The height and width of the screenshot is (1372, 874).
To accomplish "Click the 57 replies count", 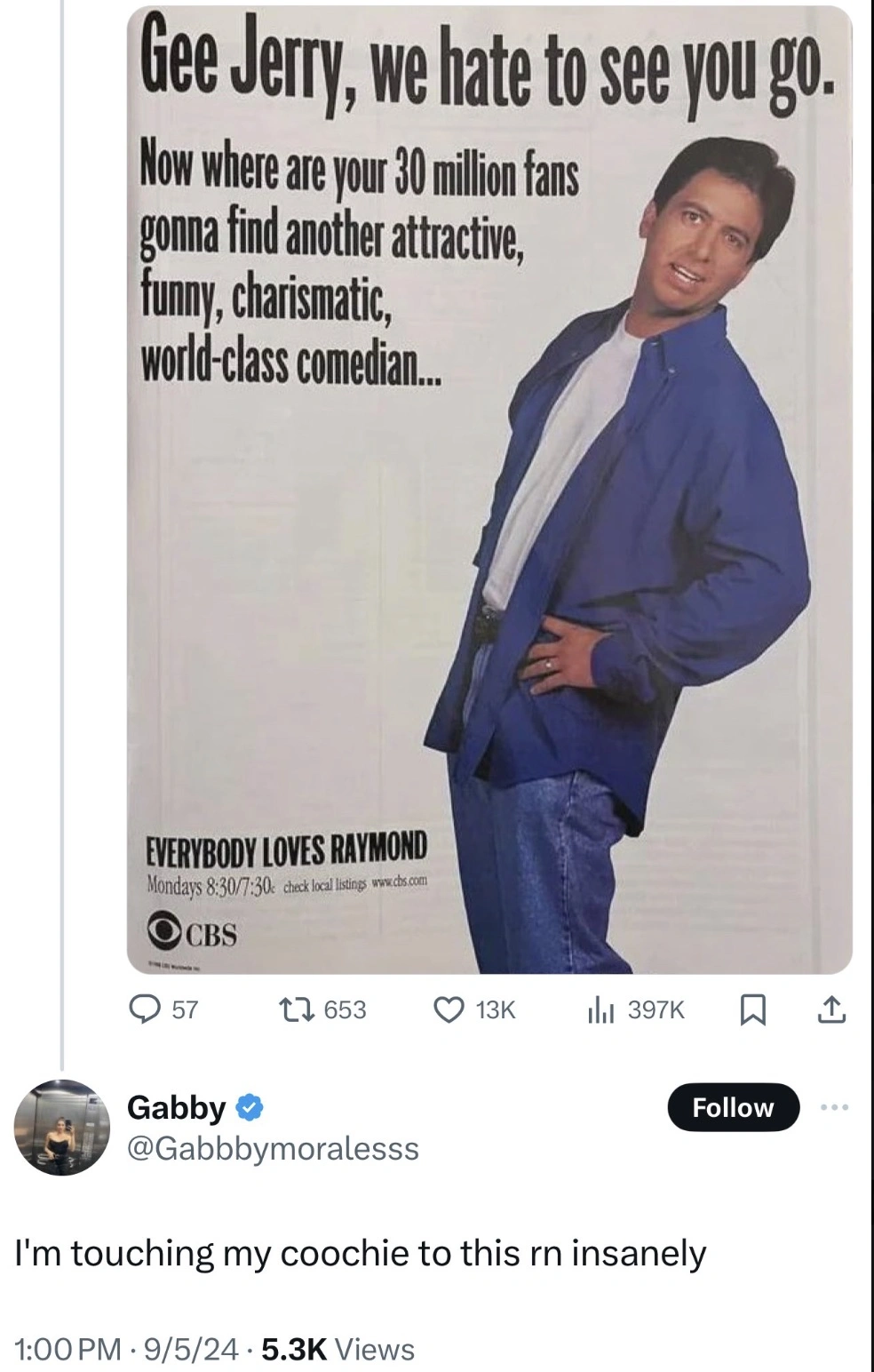I will pyautogui.click(x=185, y=1009).
